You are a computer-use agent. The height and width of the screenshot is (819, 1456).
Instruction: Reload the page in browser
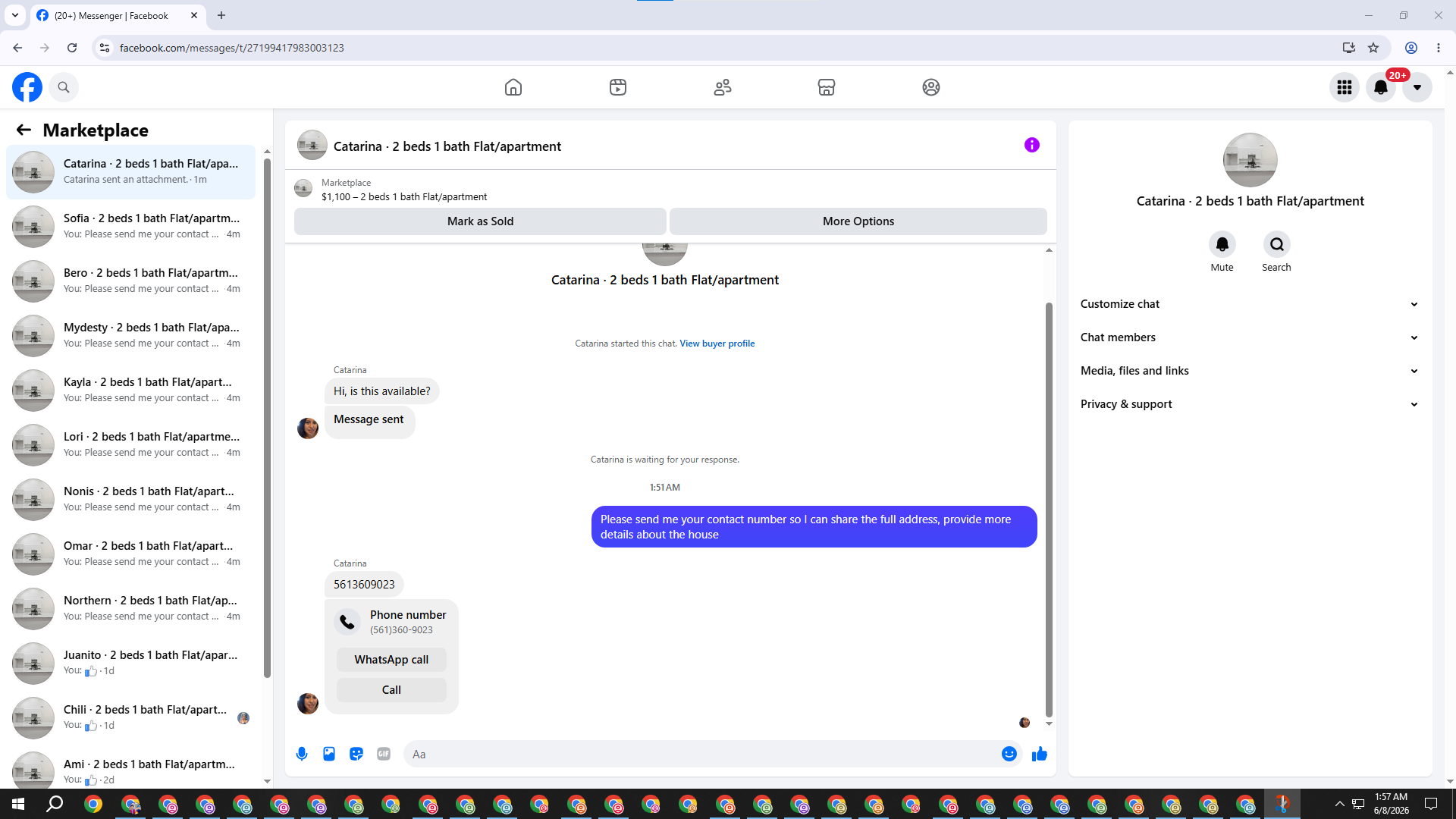pyautogui.click(x=72, y=48)
